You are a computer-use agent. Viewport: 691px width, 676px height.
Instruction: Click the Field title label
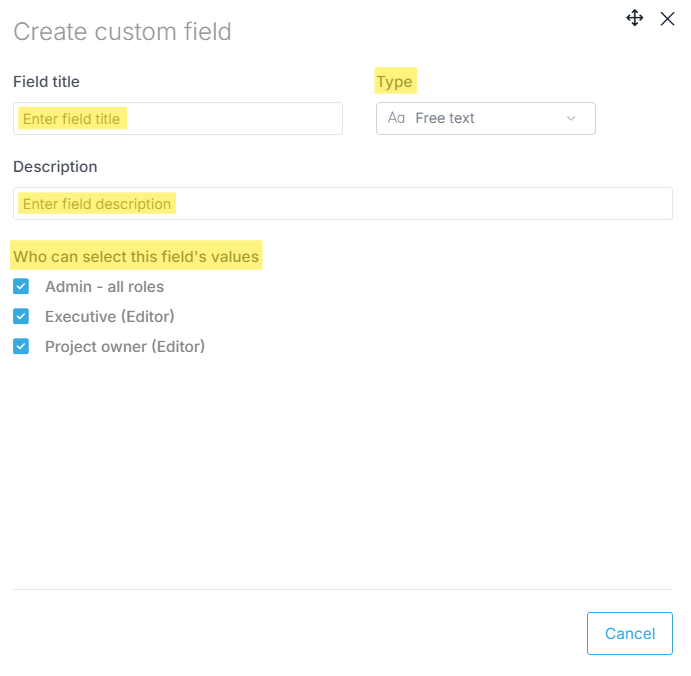pyautogui.click(x=46, y=82)
